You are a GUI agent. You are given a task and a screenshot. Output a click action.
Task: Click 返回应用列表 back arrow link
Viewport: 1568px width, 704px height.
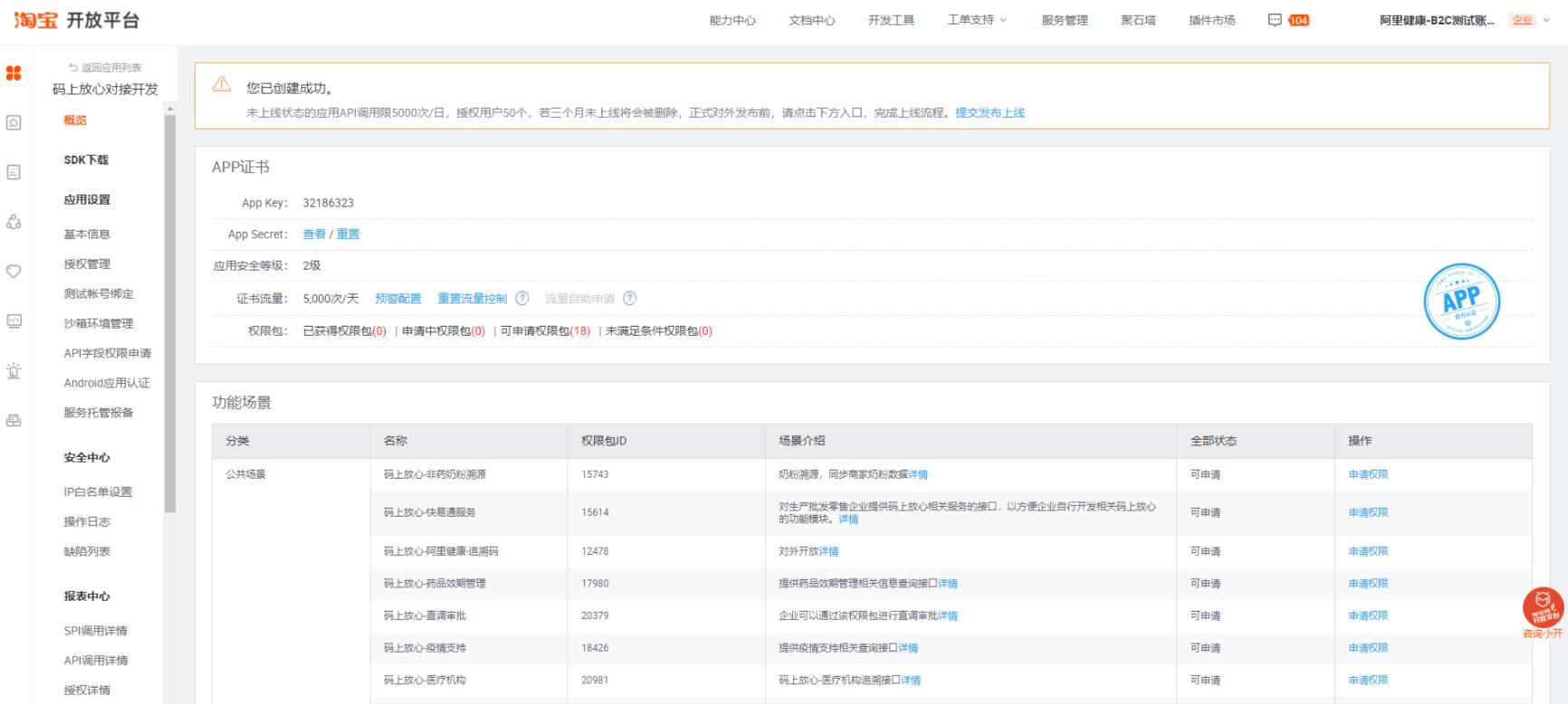[x=105, y=68]
